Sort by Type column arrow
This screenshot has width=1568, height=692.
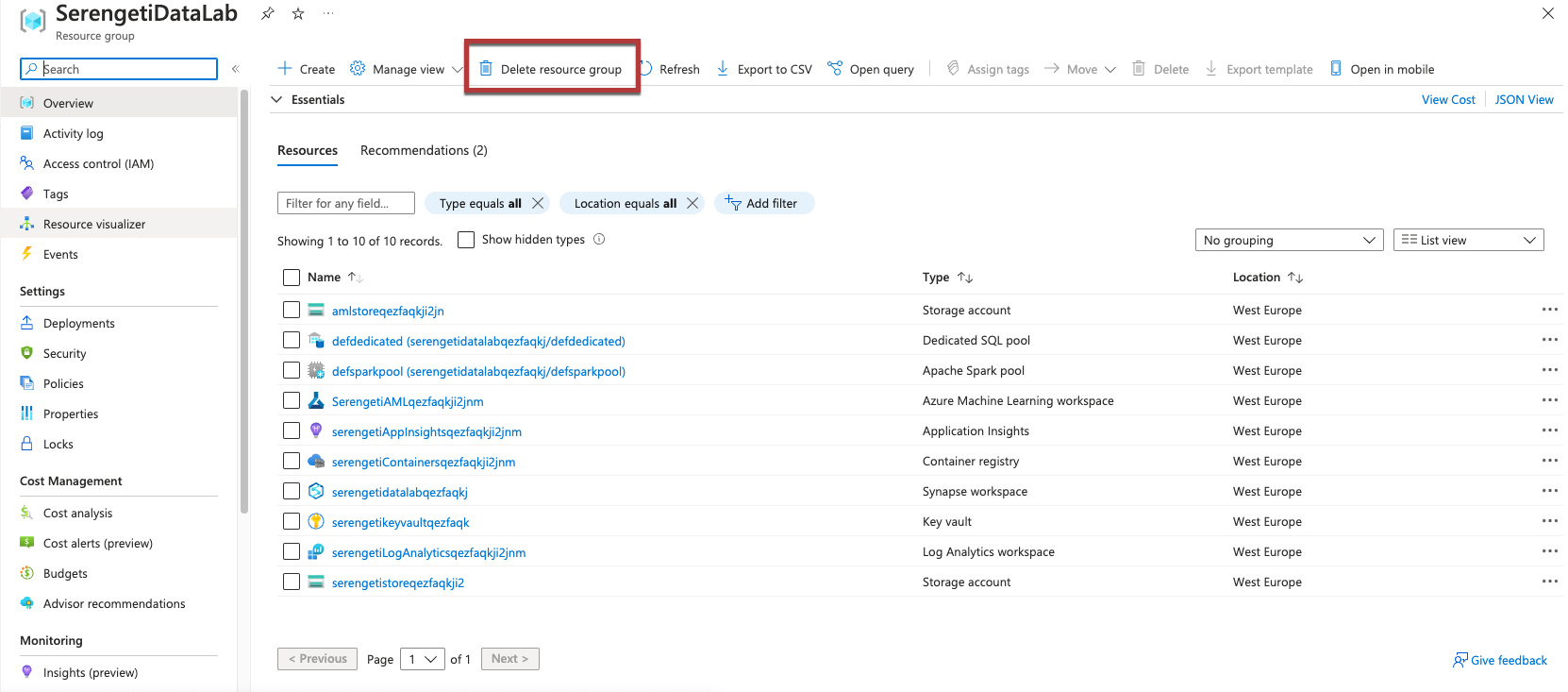click(965, 277)
